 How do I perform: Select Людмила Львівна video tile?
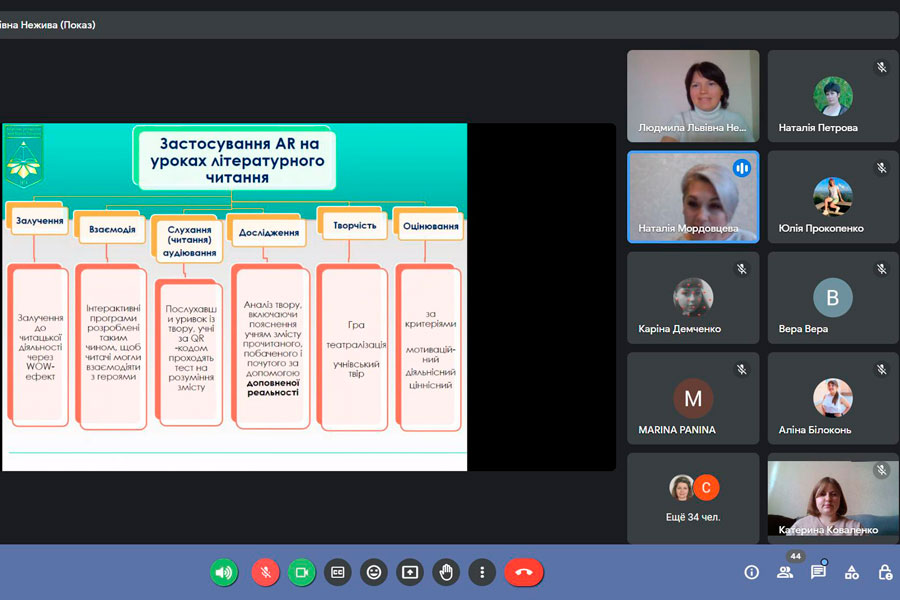tap(693, 96)
